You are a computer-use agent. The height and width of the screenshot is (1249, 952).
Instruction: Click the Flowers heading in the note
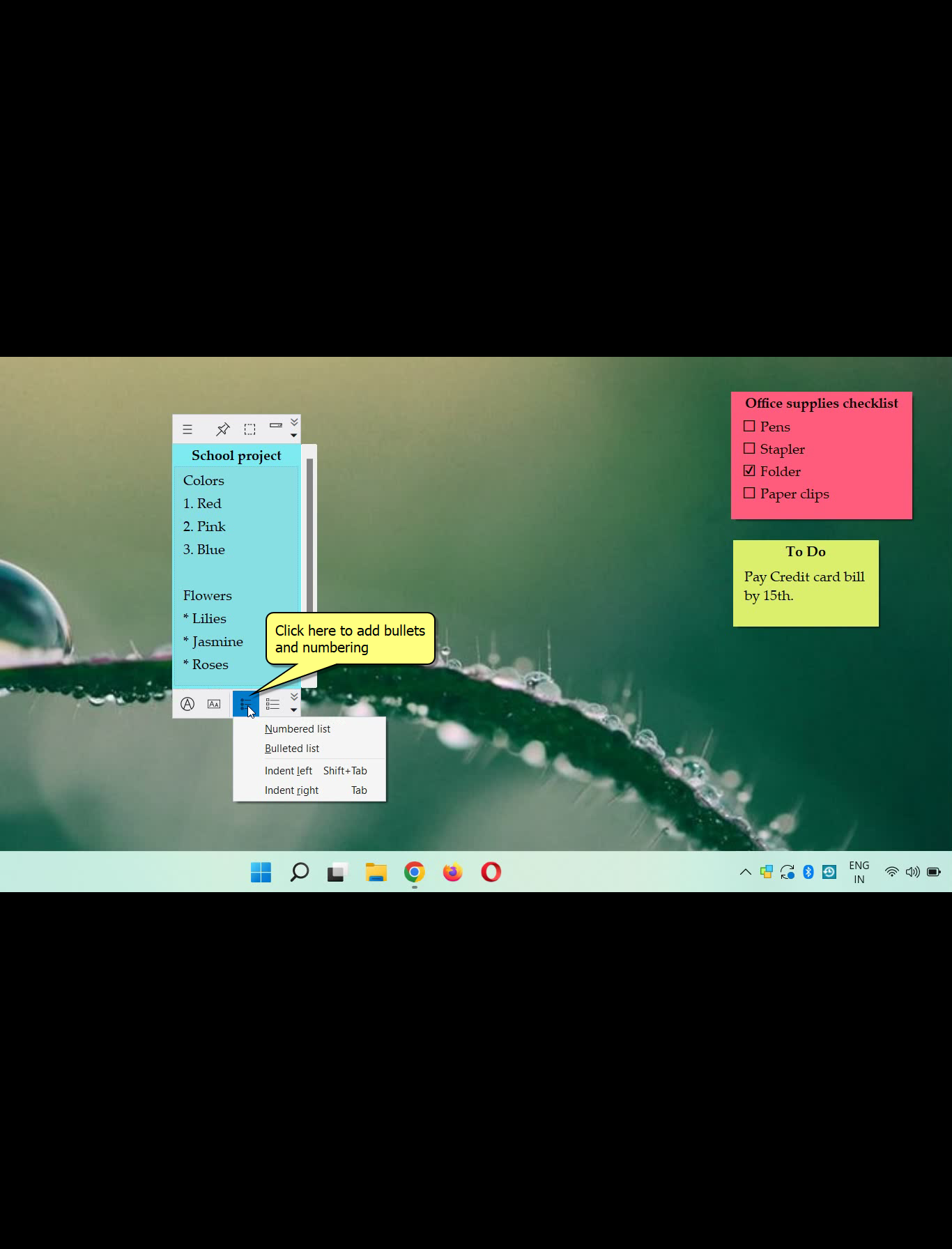[208, 595]
